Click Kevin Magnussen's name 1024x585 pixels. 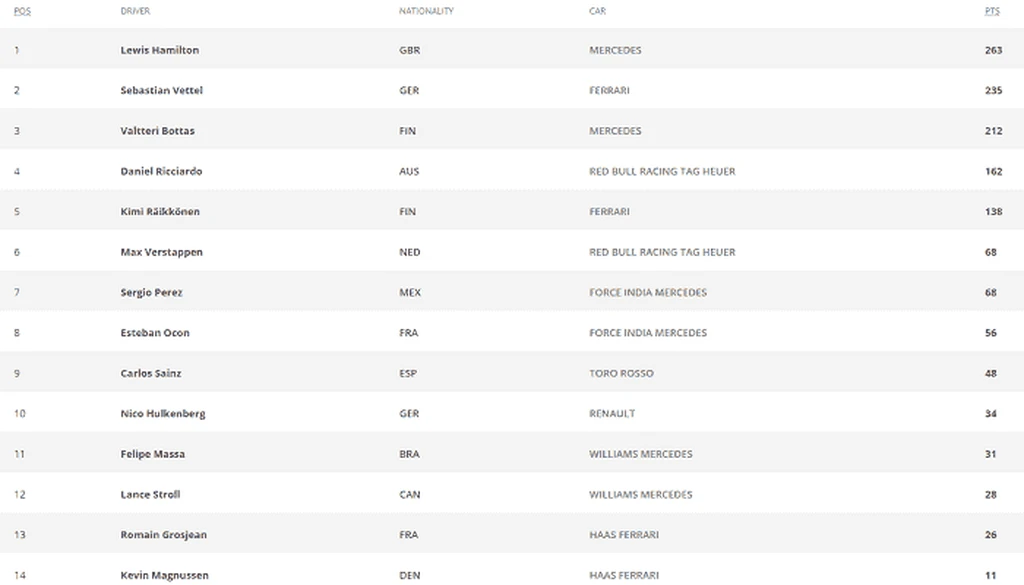pos(165,575)
